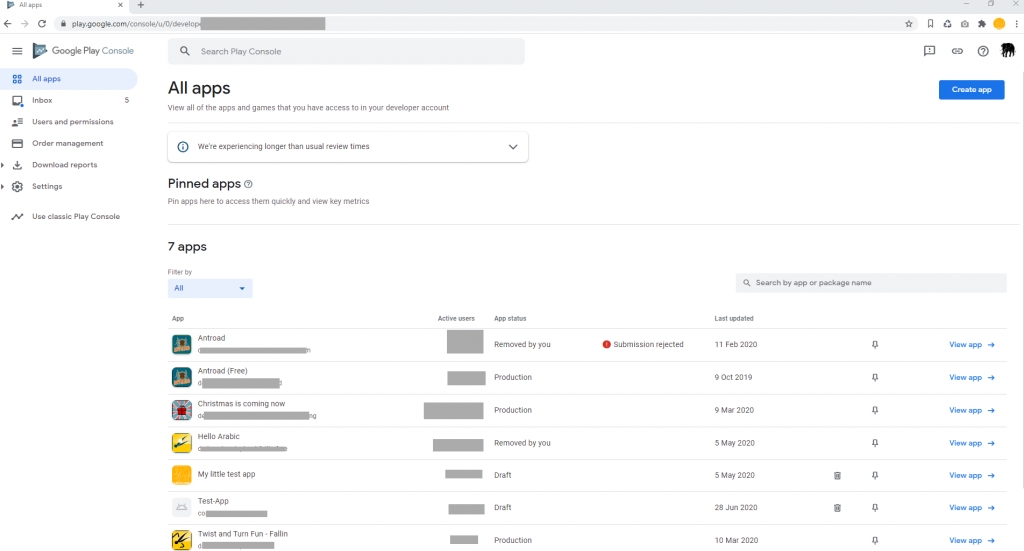The image size is (1024, 551).
Task: Open the help question mark icon
Action: pos(983,51)
